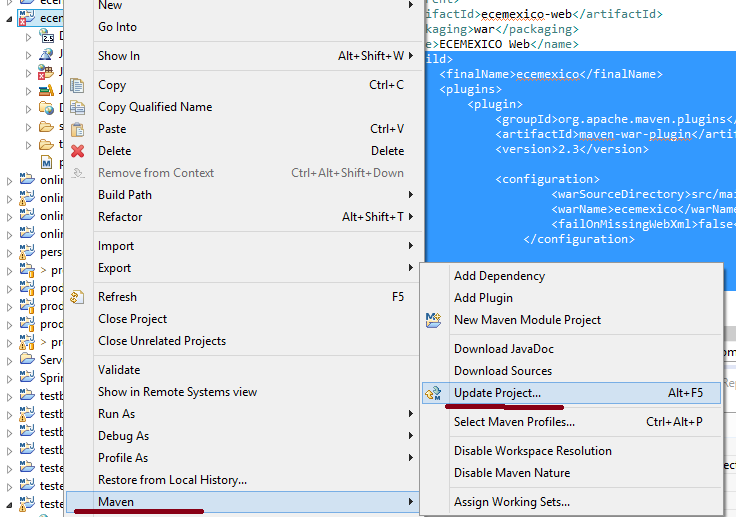Click the web resources folder globe icon
The height and width of the screenshot is (517, 736).
(x=46, y=108)
